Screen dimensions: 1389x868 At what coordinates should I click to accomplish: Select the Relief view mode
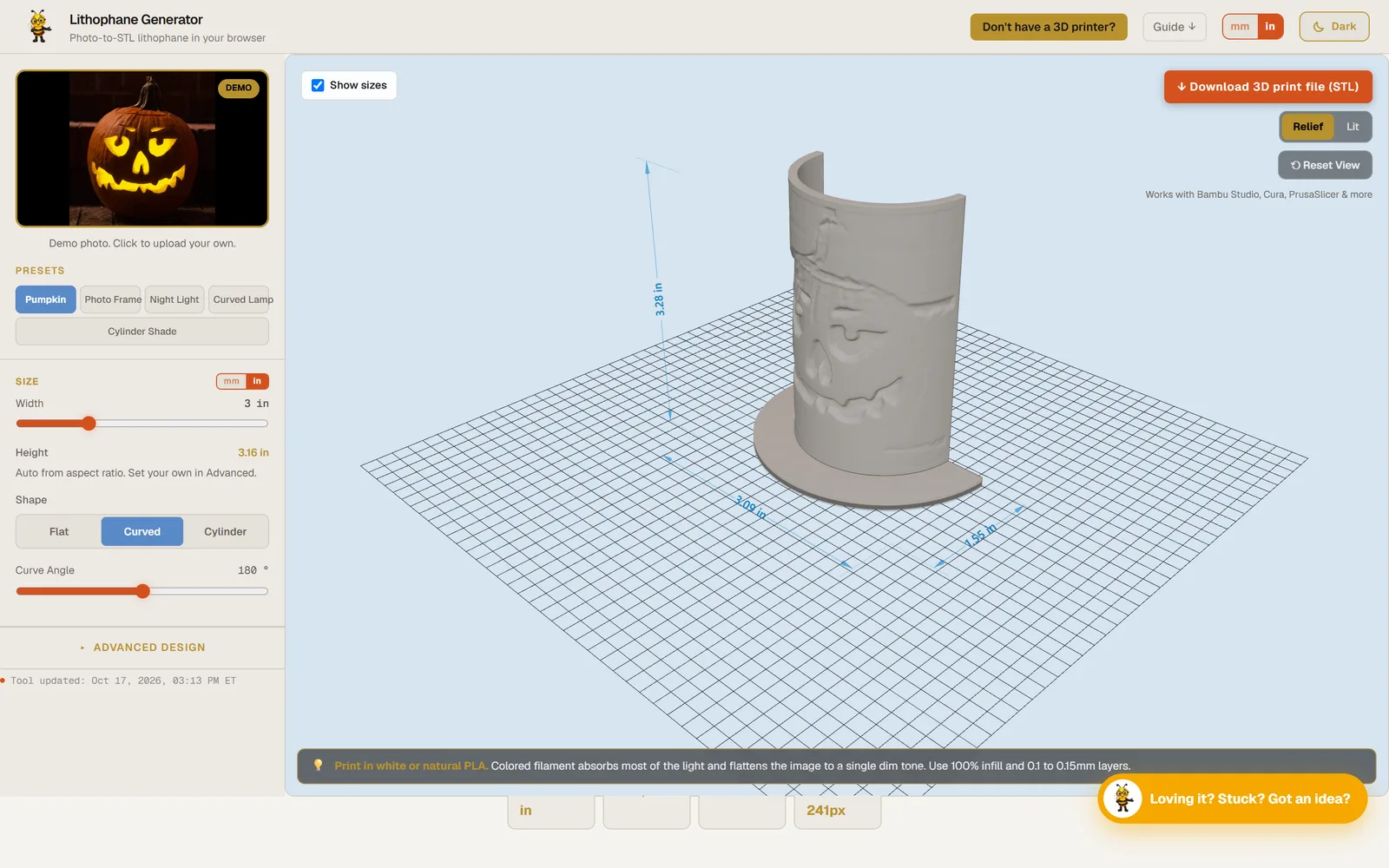click(x=1307, y=127)
